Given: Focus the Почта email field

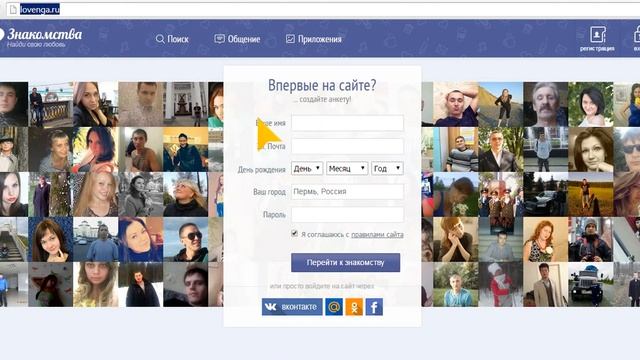Looking at the screenshot, I should click(x=347, y=146).
